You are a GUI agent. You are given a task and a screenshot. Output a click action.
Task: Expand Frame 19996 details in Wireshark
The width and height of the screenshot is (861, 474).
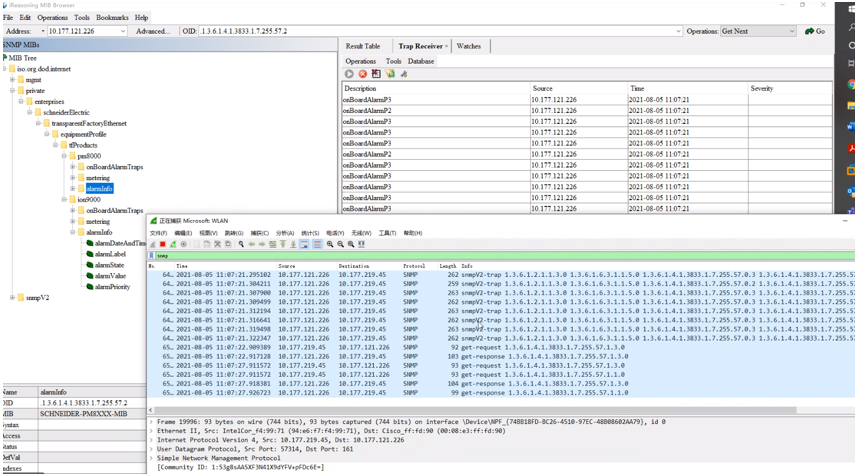(152, 422)
